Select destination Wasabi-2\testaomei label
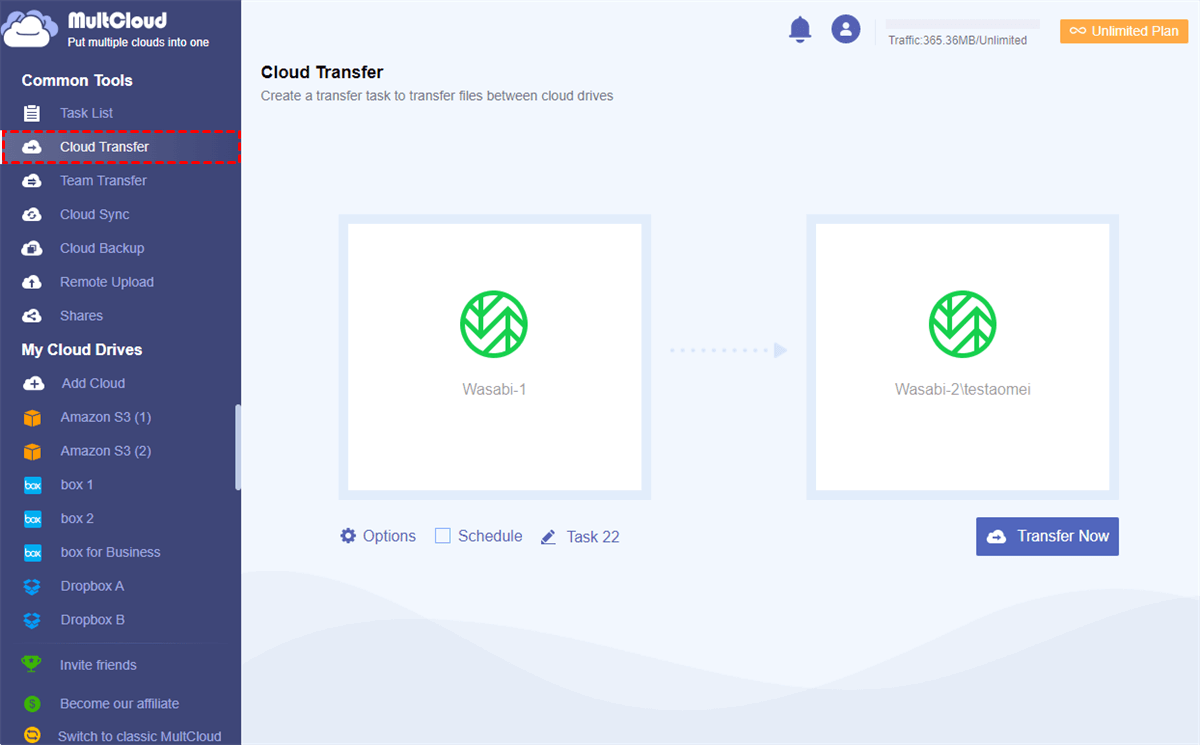 pos(962,389)
